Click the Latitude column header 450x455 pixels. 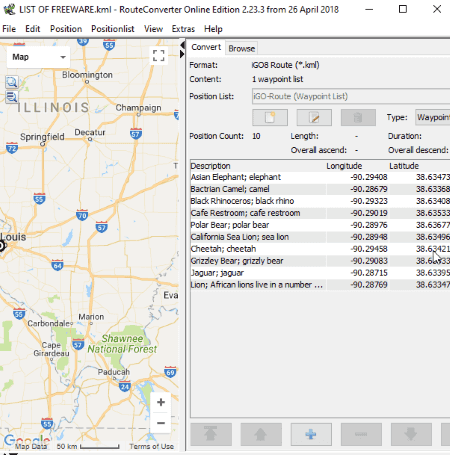419,166
